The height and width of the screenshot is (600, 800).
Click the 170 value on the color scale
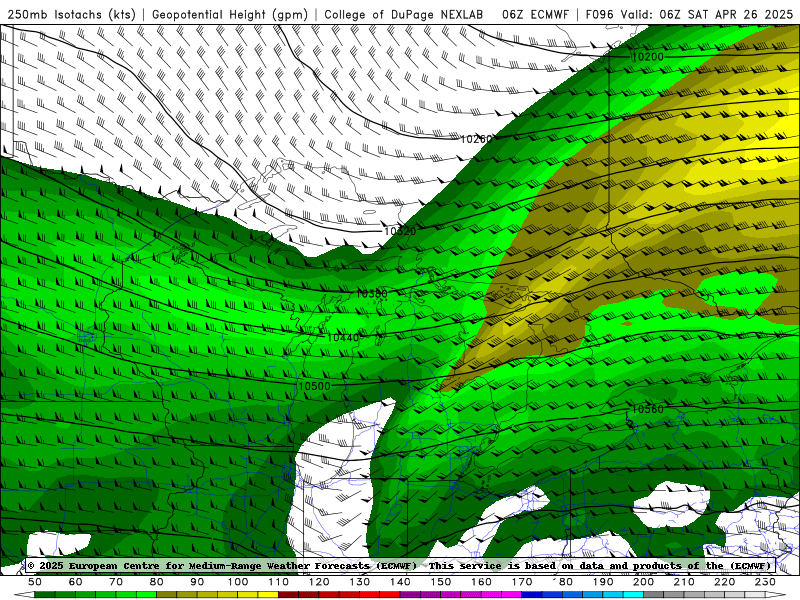click(x=521, y=582)
